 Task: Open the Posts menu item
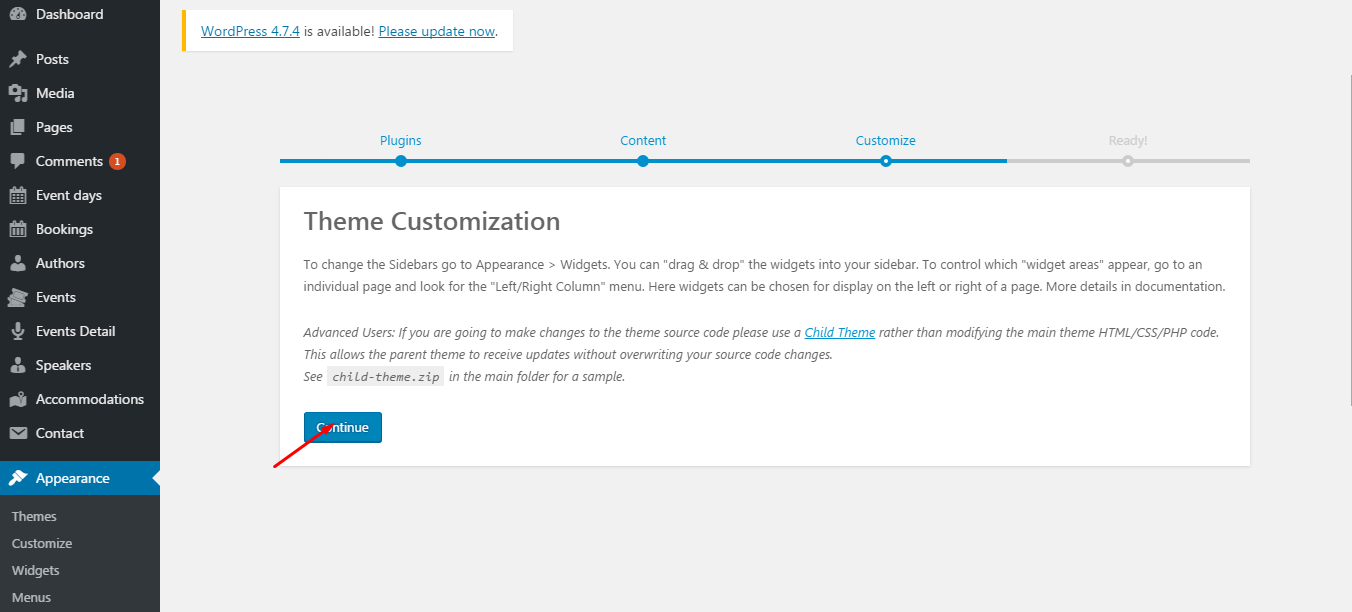pyautogui.click(x=80, y=59)
